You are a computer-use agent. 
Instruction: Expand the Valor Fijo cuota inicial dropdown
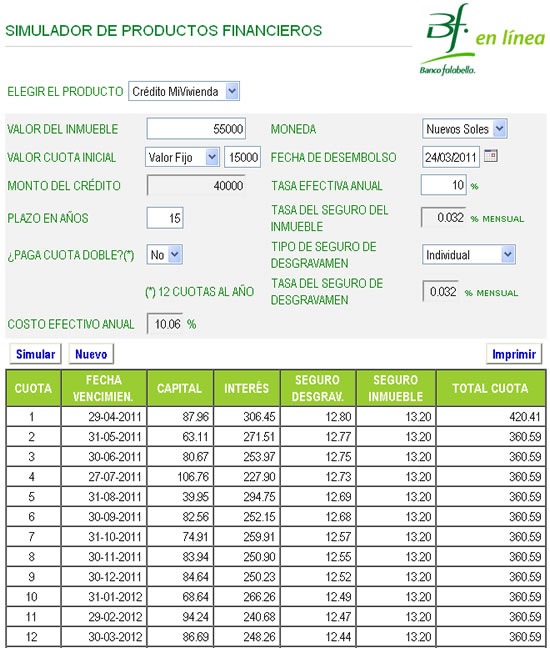tap(182, 157)
